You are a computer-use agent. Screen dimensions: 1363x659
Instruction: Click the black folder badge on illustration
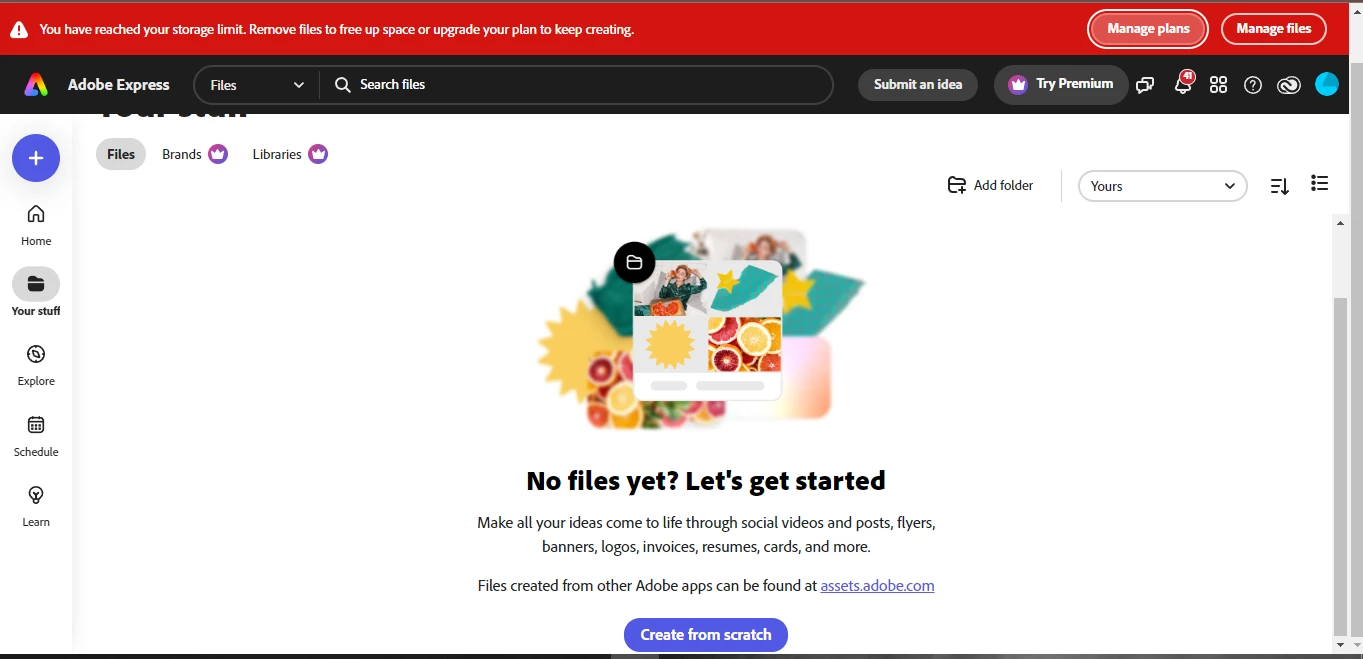click(x=634, y=263)
